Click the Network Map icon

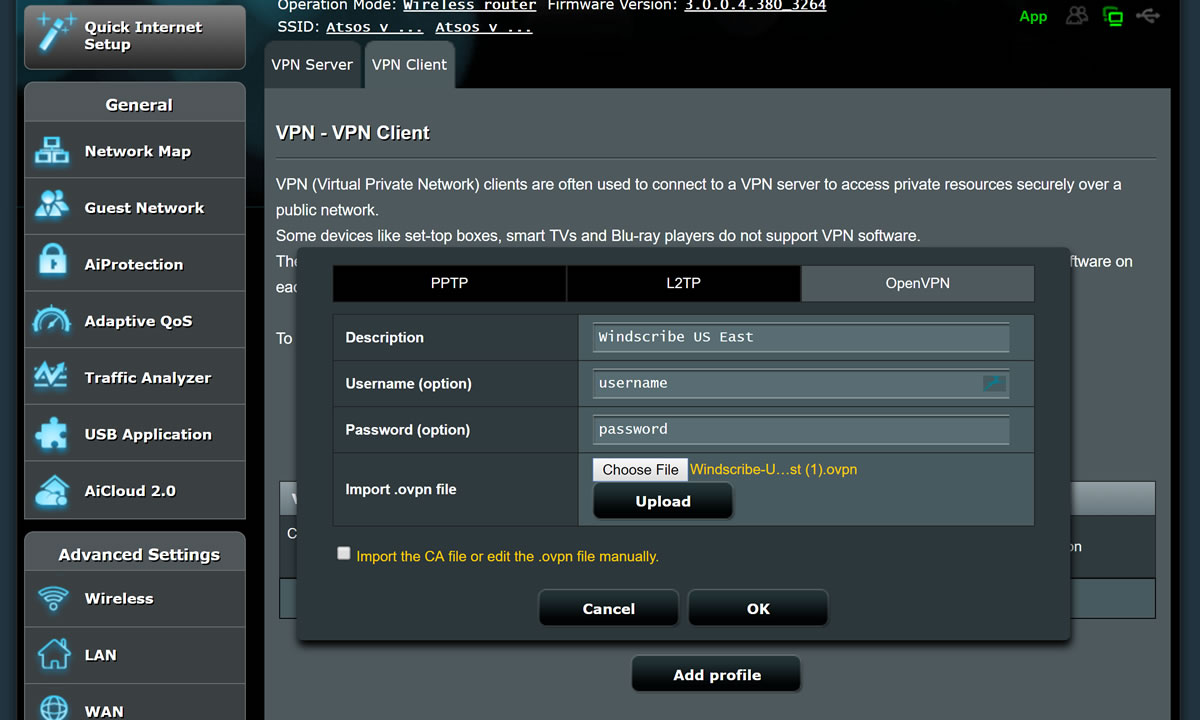click(52, 151)
